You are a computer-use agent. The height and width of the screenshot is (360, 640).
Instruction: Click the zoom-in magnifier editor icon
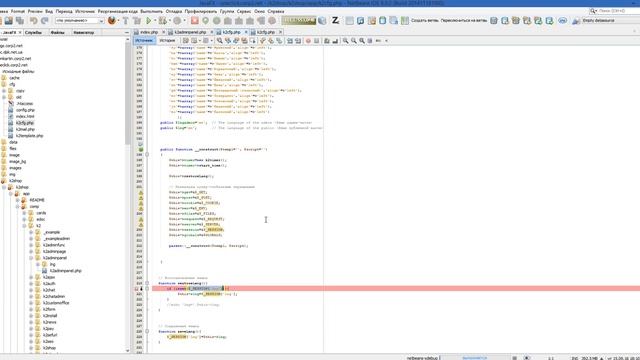tap(362, 40)
